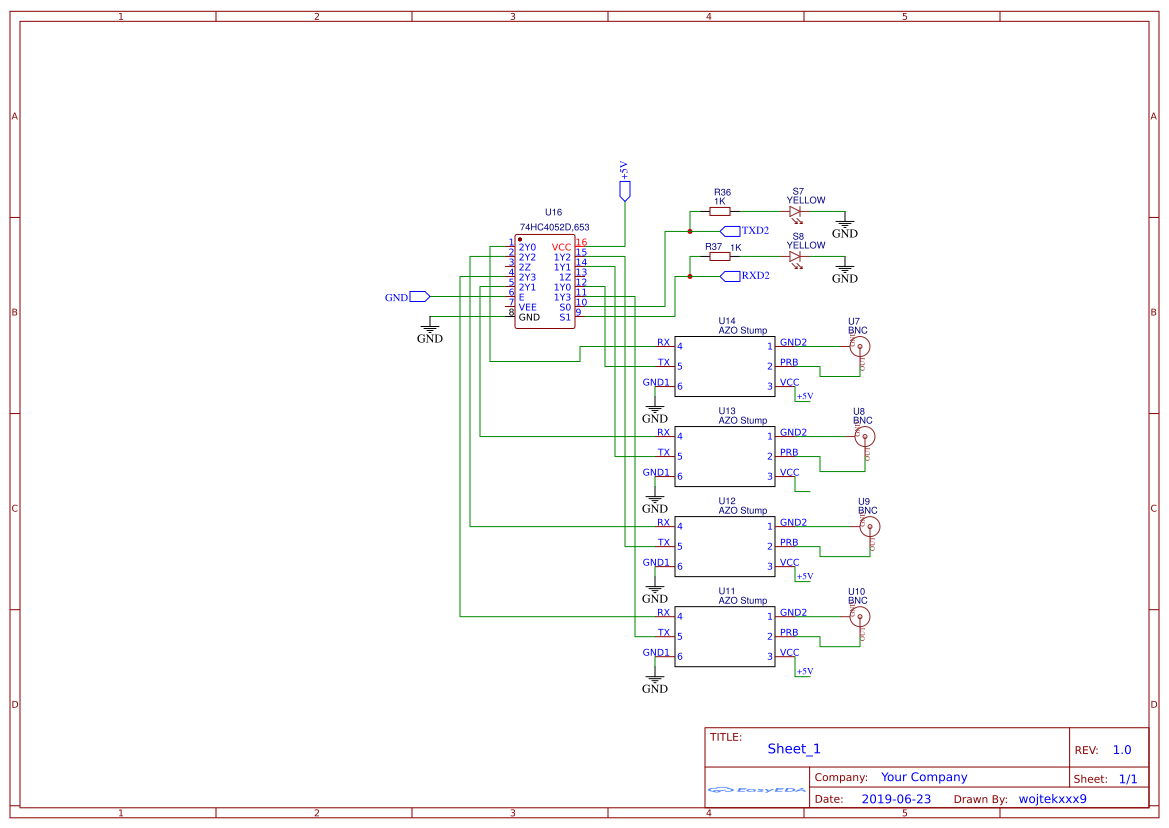Click the date field showing 2019-06-23

point(898,799)
